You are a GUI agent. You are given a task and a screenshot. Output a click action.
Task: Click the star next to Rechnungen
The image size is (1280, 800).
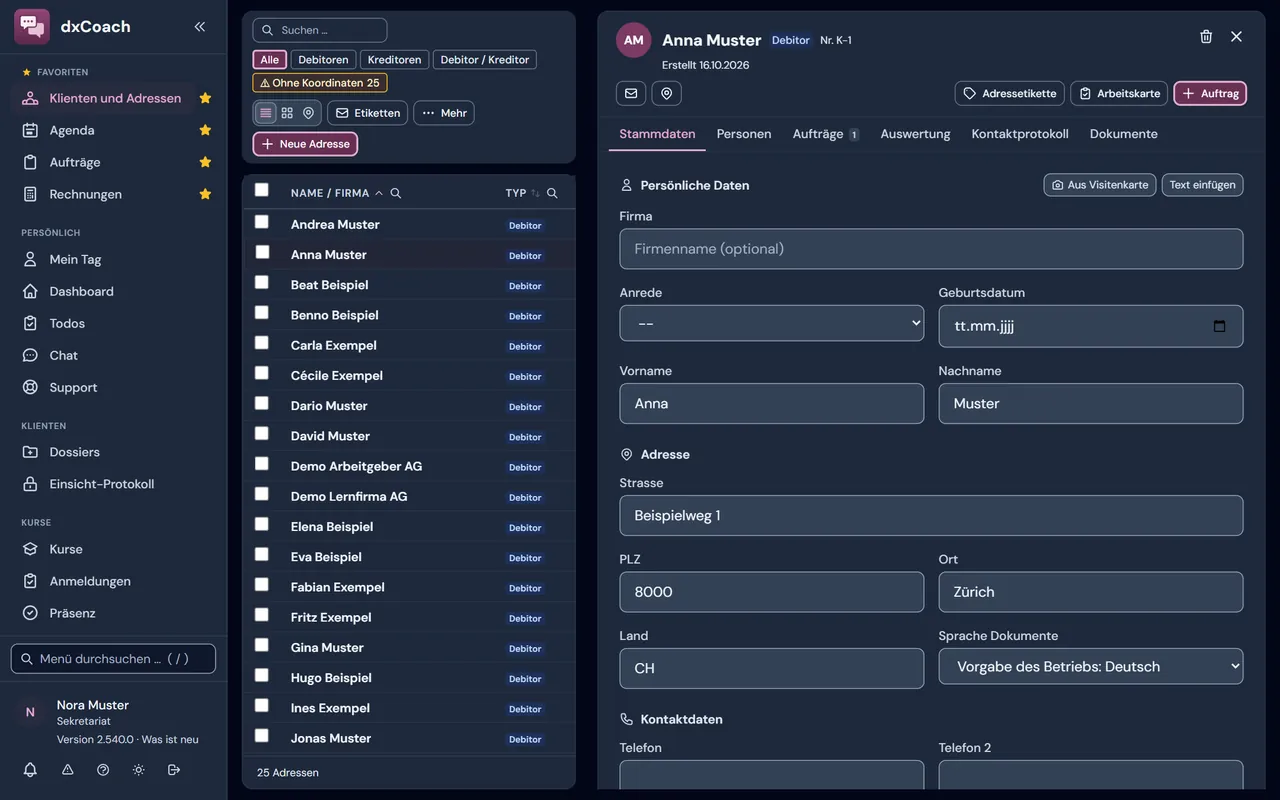point(205,194)
